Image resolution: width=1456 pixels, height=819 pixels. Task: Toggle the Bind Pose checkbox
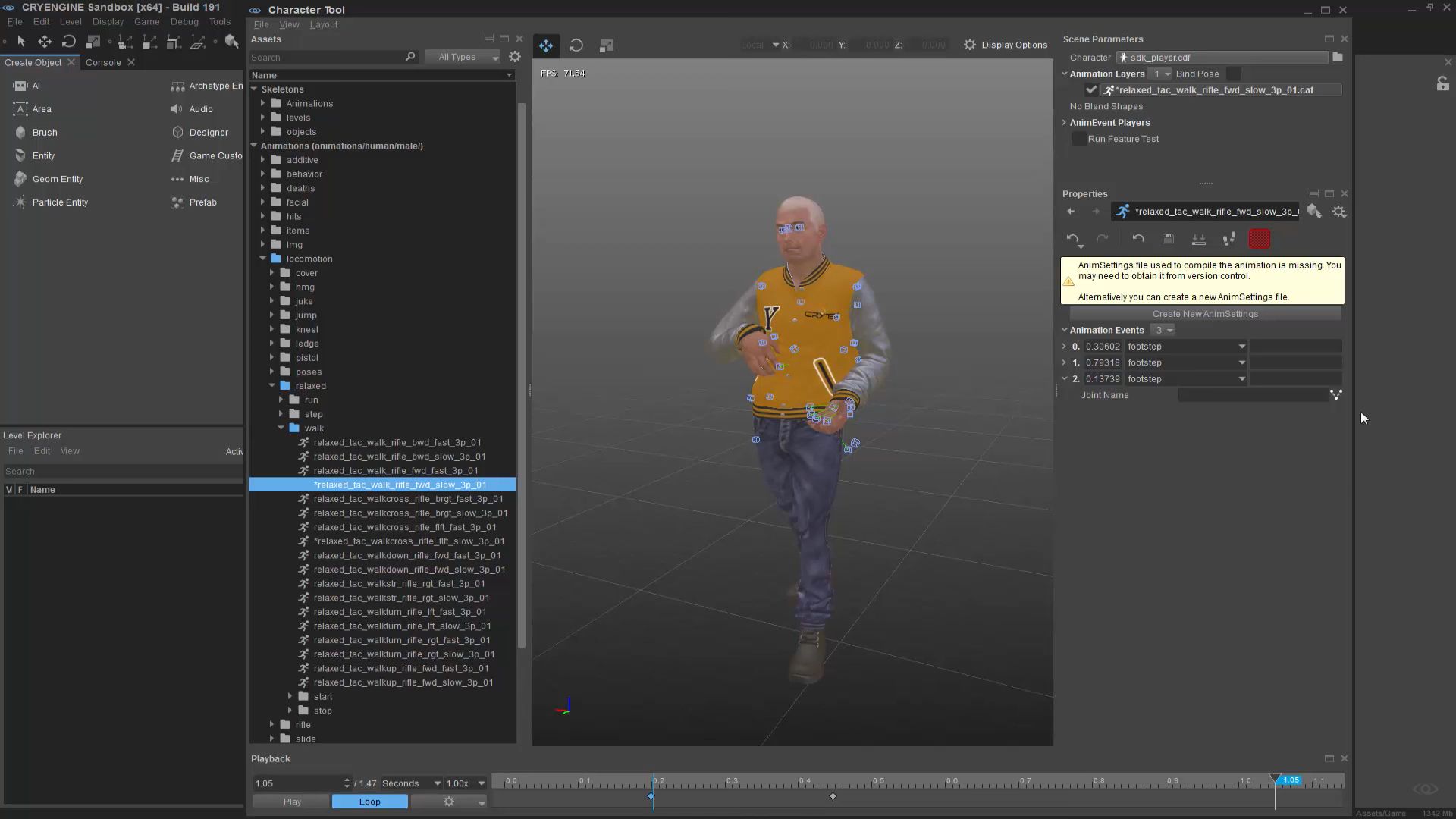tap(1234, 74)
